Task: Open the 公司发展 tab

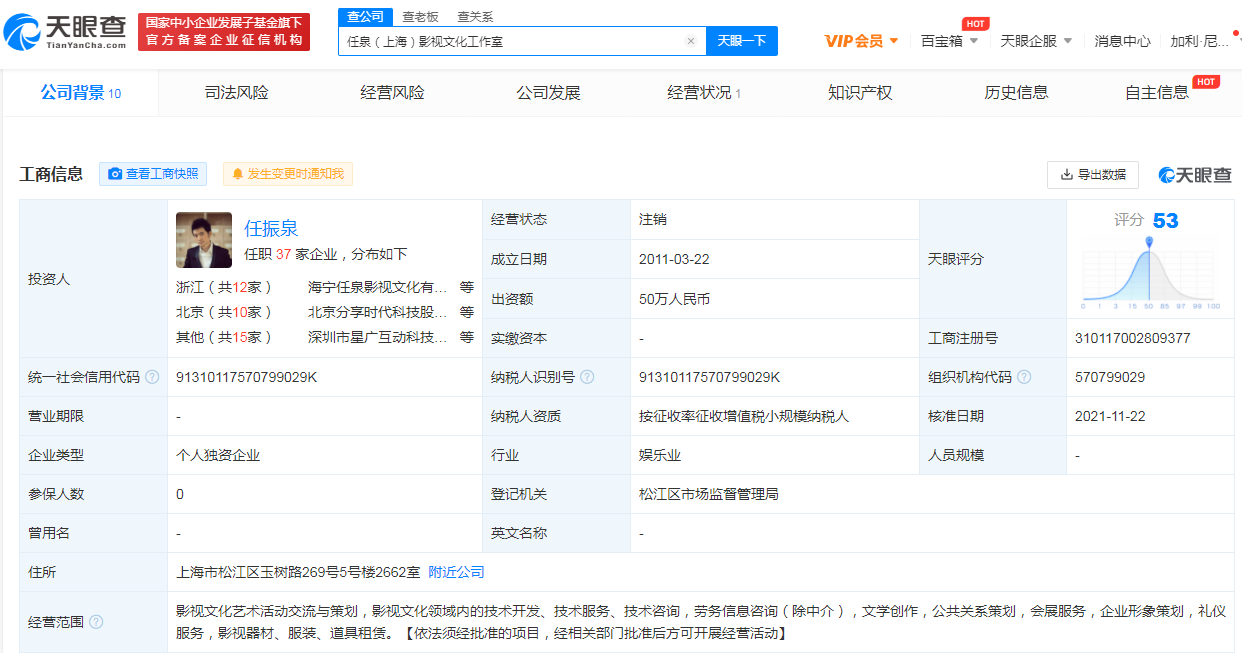Action: [548, 93]
